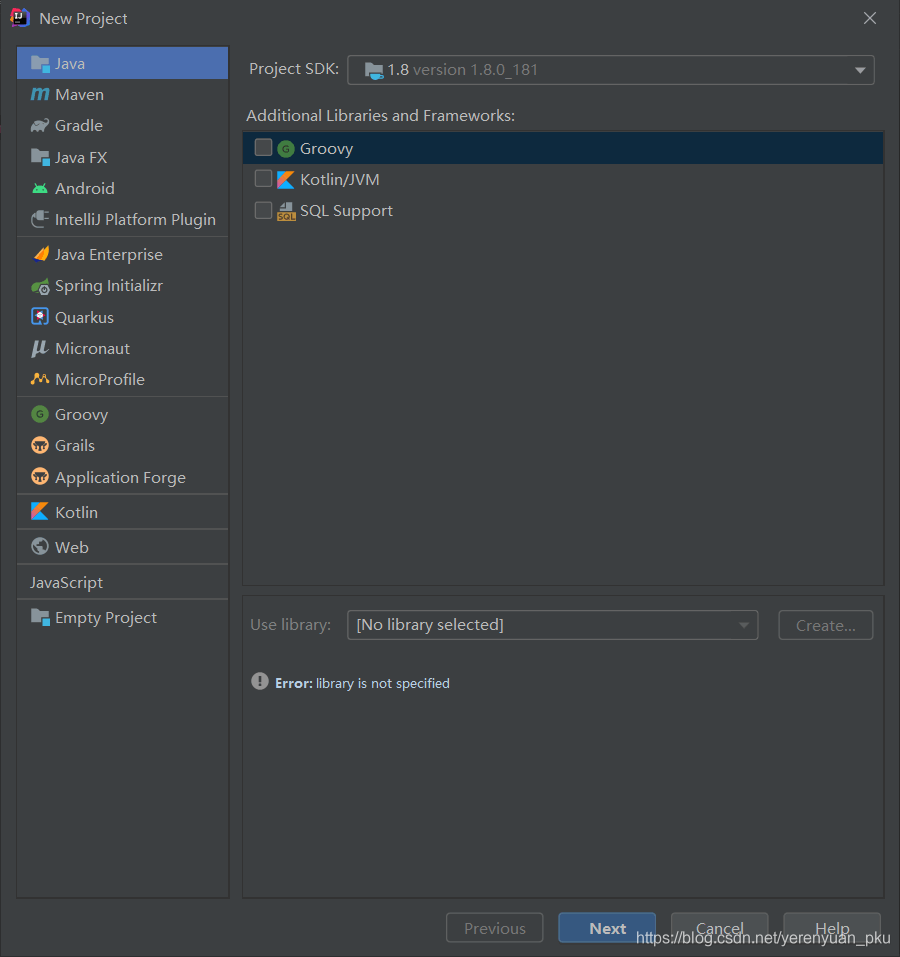Select Empty Project type

click(x=123, y=617)
